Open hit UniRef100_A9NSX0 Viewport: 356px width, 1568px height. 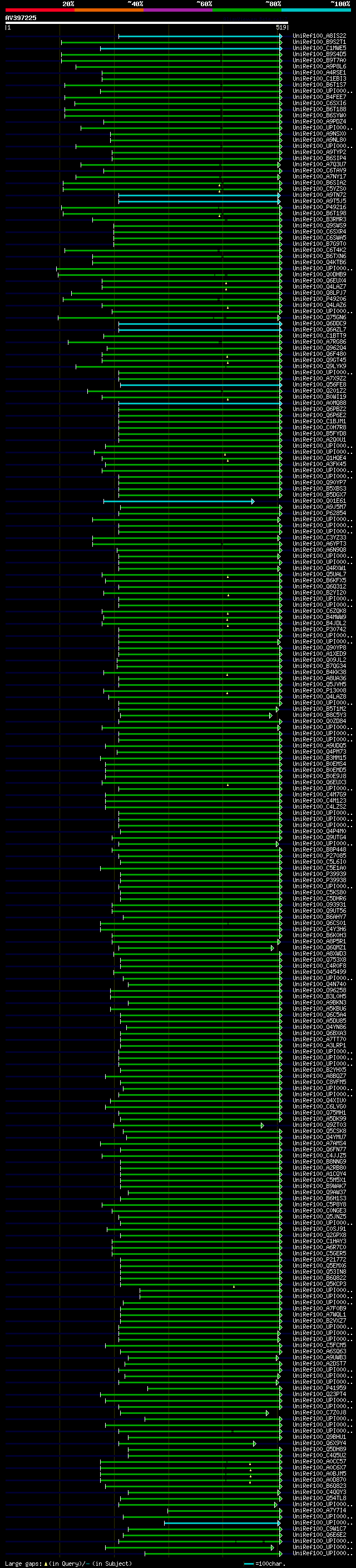[x=319, y=134]
